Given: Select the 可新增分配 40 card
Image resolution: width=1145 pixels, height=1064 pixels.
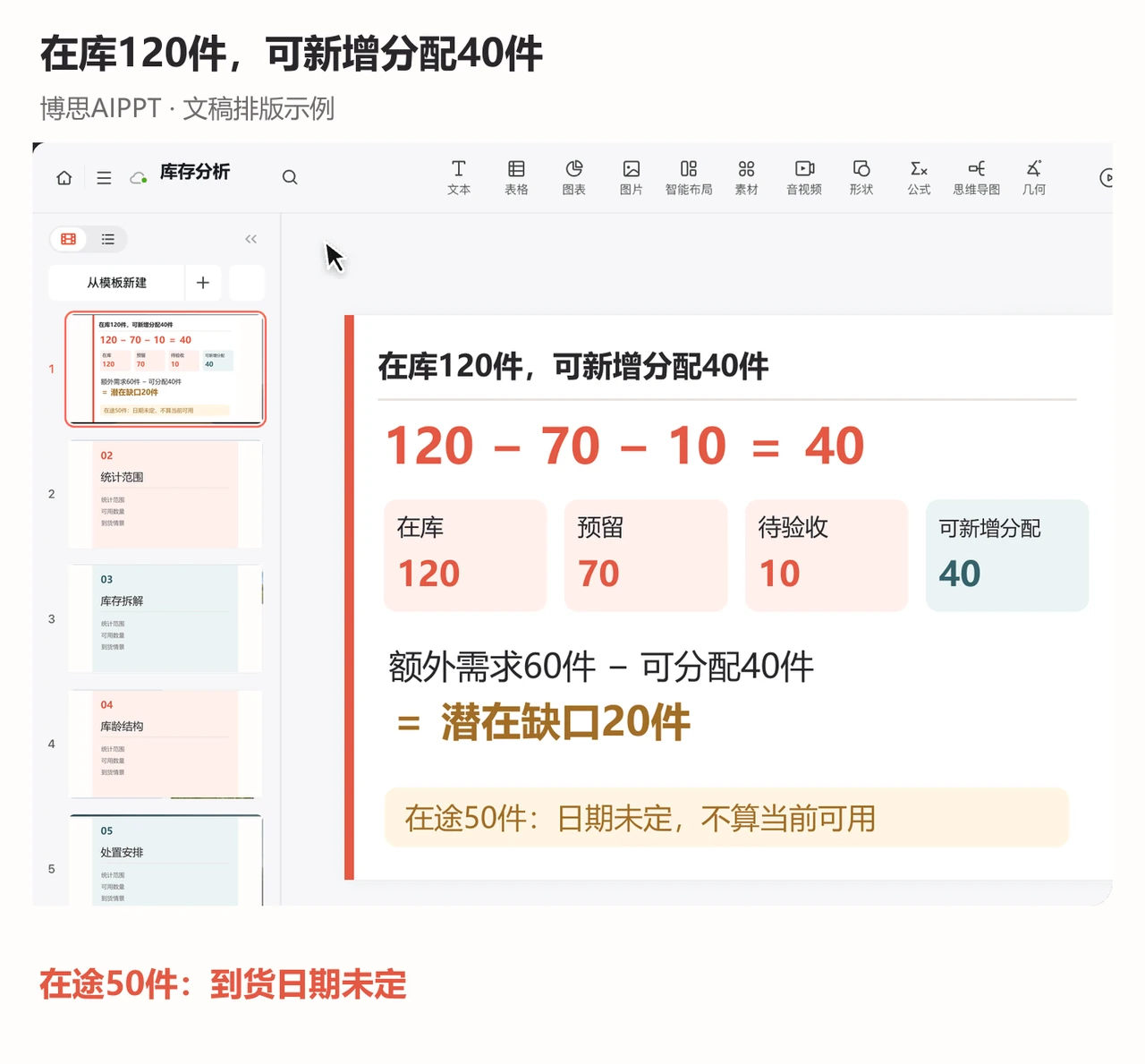Looking at the screenshot, I should tap(1007, 556).
